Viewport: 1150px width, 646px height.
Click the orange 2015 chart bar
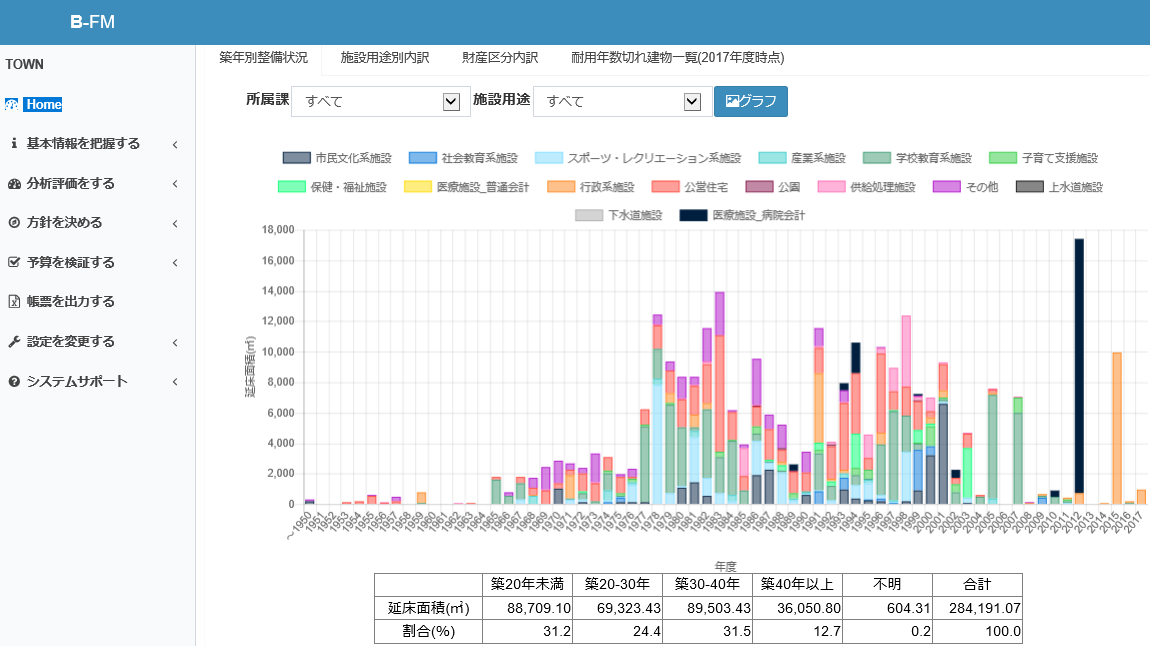(x=1117, y=428)
